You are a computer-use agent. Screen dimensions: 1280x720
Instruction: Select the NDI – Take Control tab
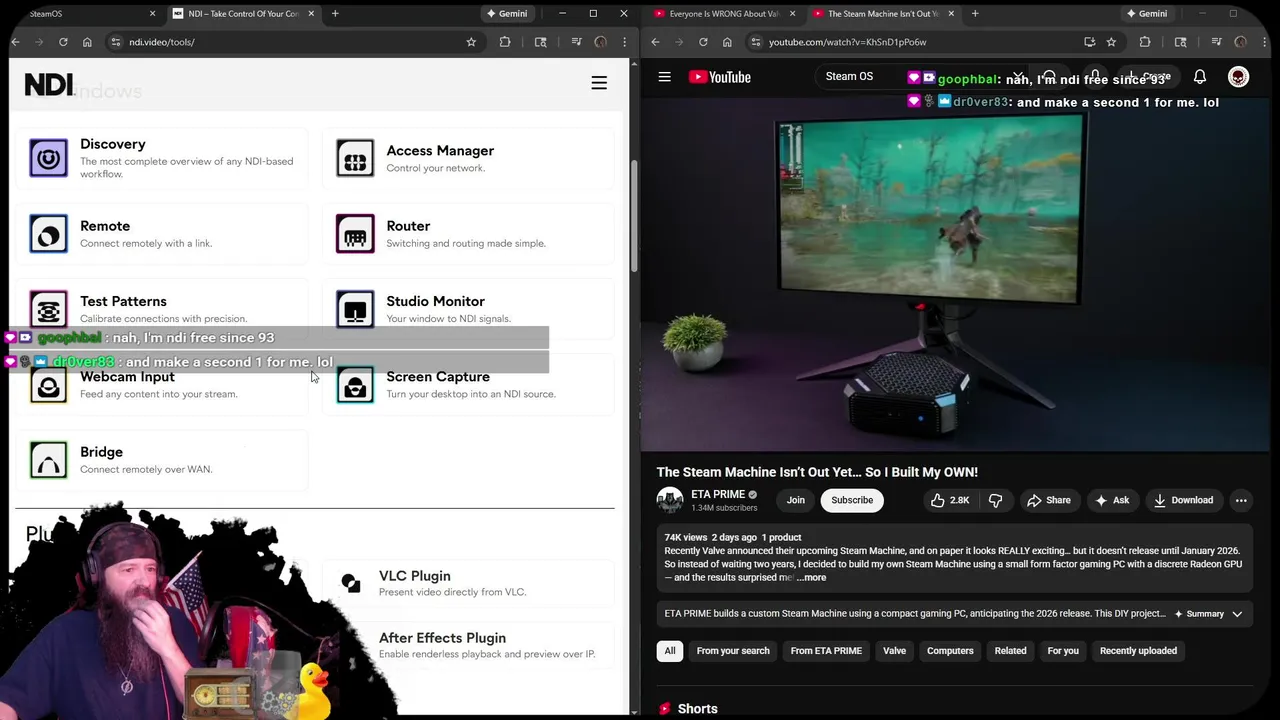pos(243,13)
